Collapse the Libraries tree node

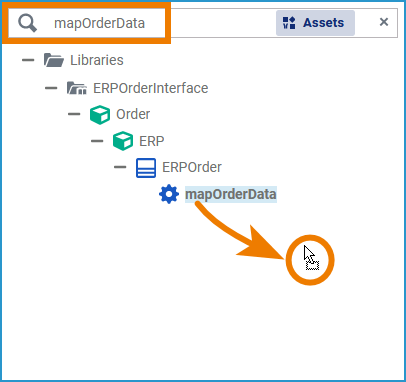click(28, 60)
